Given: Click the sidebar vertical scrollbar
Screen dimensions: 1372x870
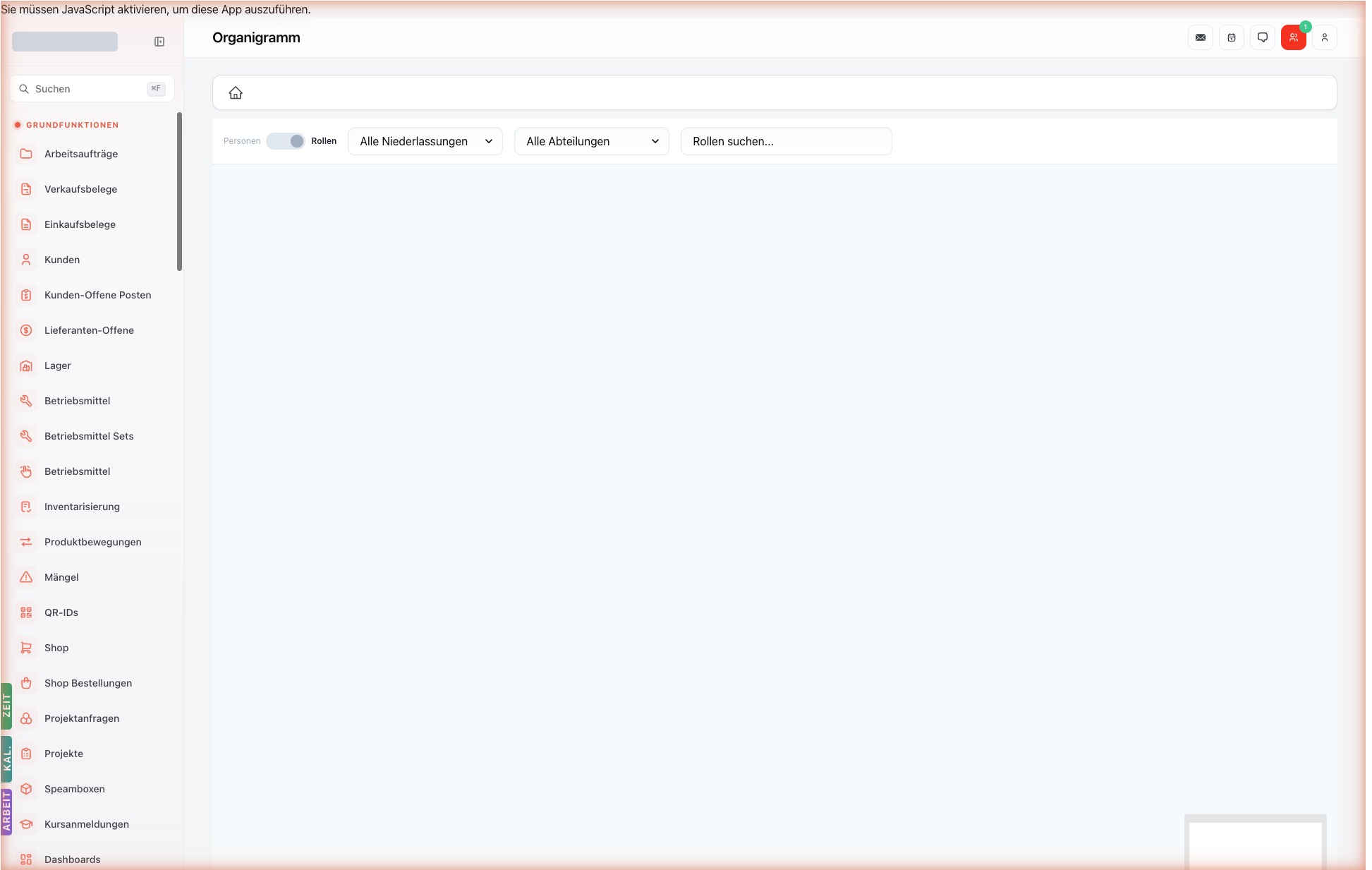Looking at the screenshot, I should (x=179, y=191).
